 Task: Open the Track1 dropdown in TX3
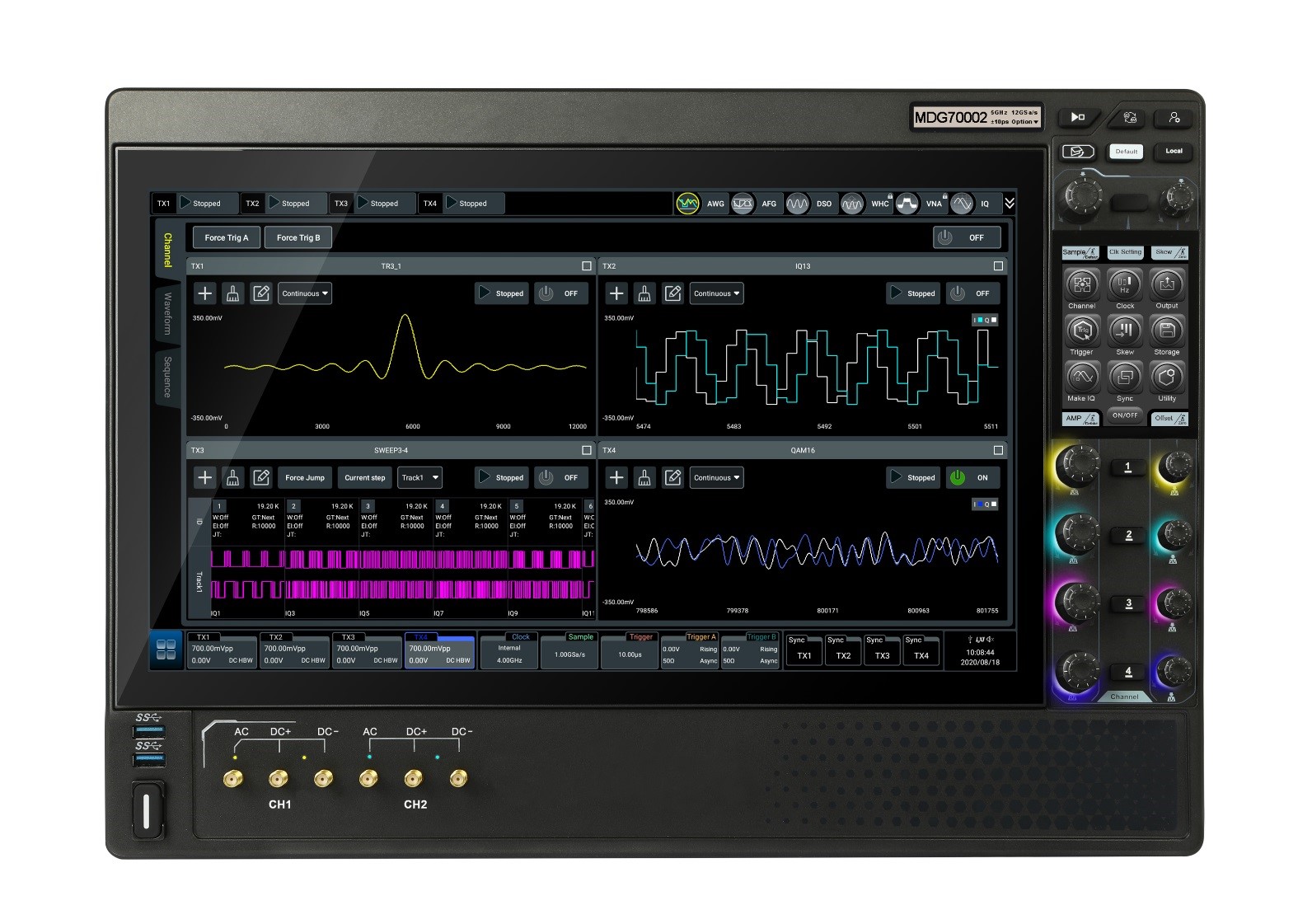point(419,477)
